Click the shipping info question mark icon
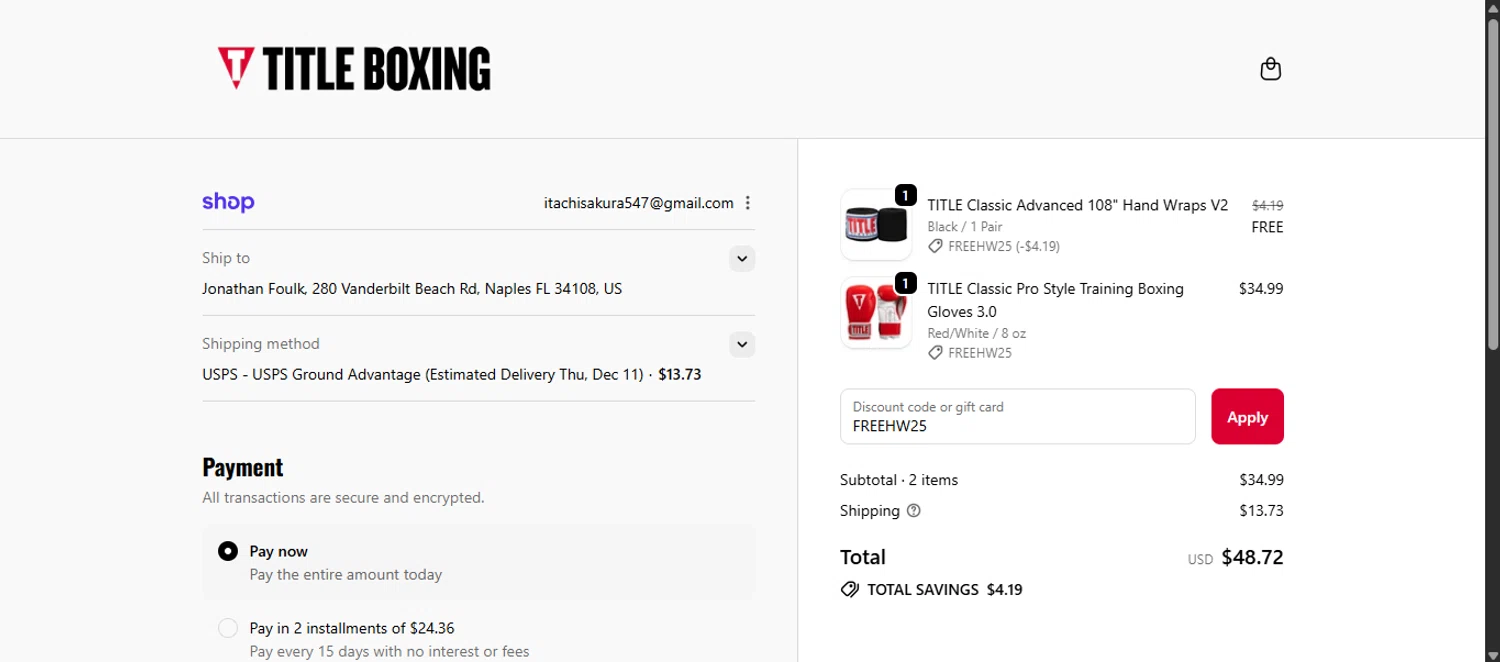Screen dimensions: 1500x662 913,511
